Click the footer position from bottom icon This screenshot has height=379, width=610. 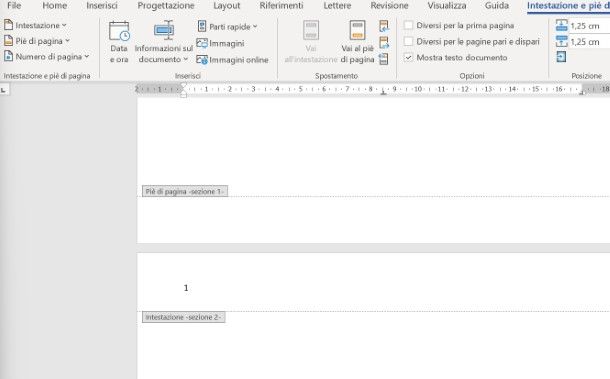point(561,41)
